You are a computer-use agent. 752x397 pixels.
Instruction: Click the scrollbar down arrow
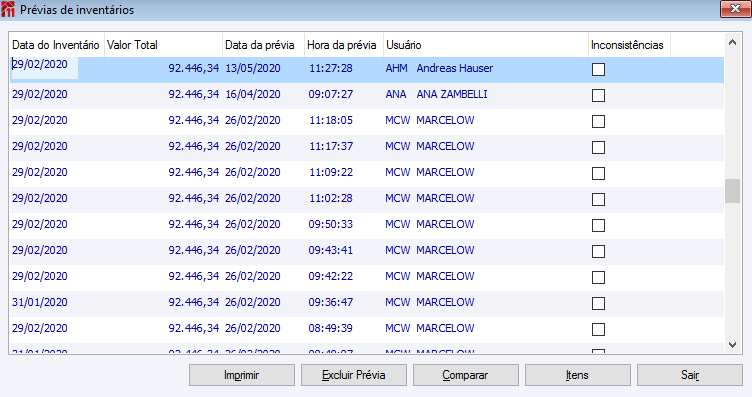tap(732, 344)
